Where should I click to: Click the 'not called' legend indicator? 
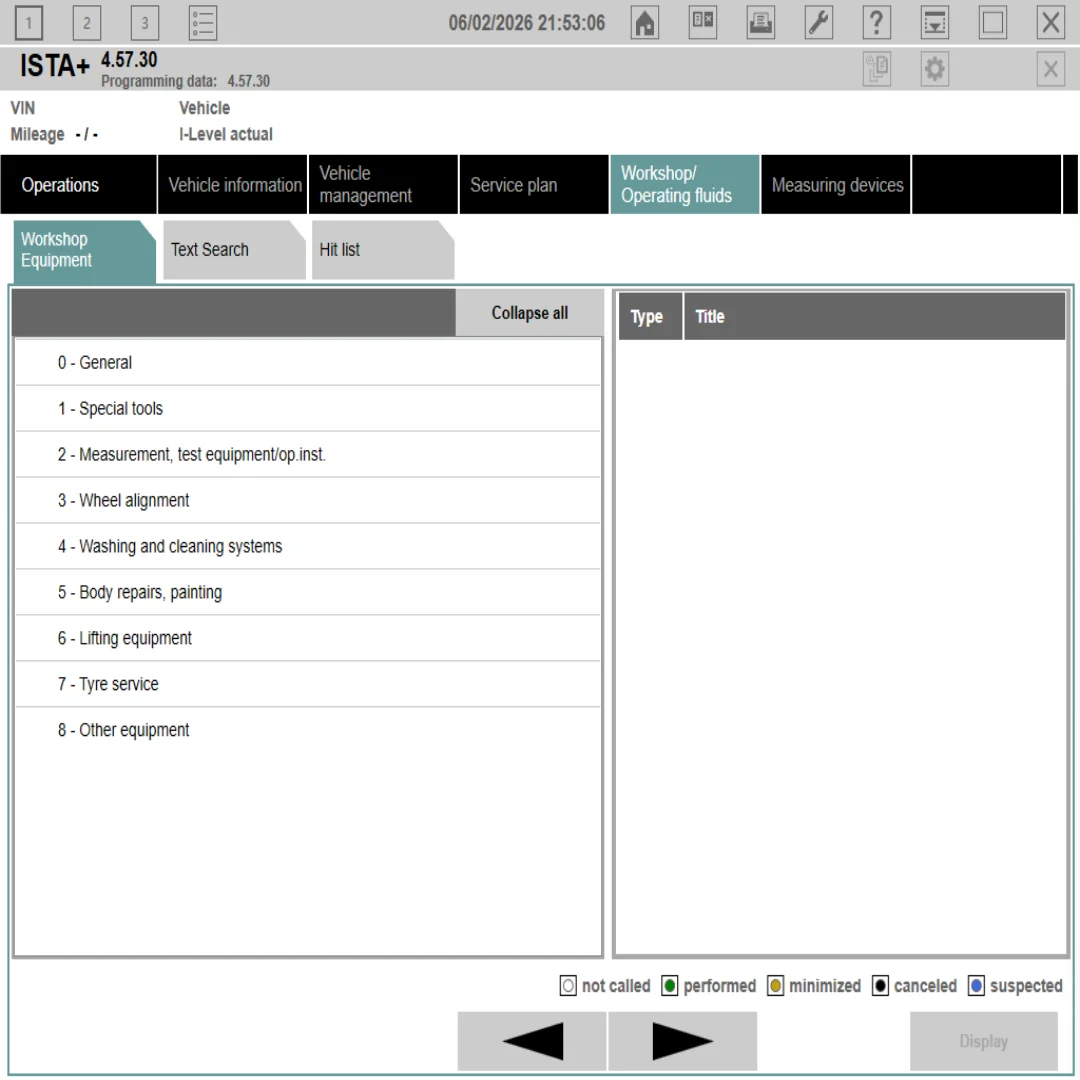click(568, 986)
